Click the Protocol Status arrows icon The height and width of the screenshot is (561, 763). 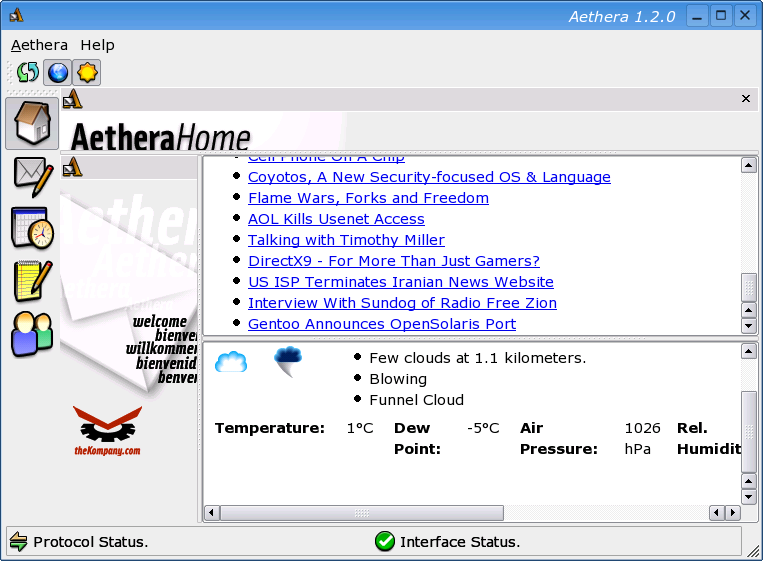18,542
